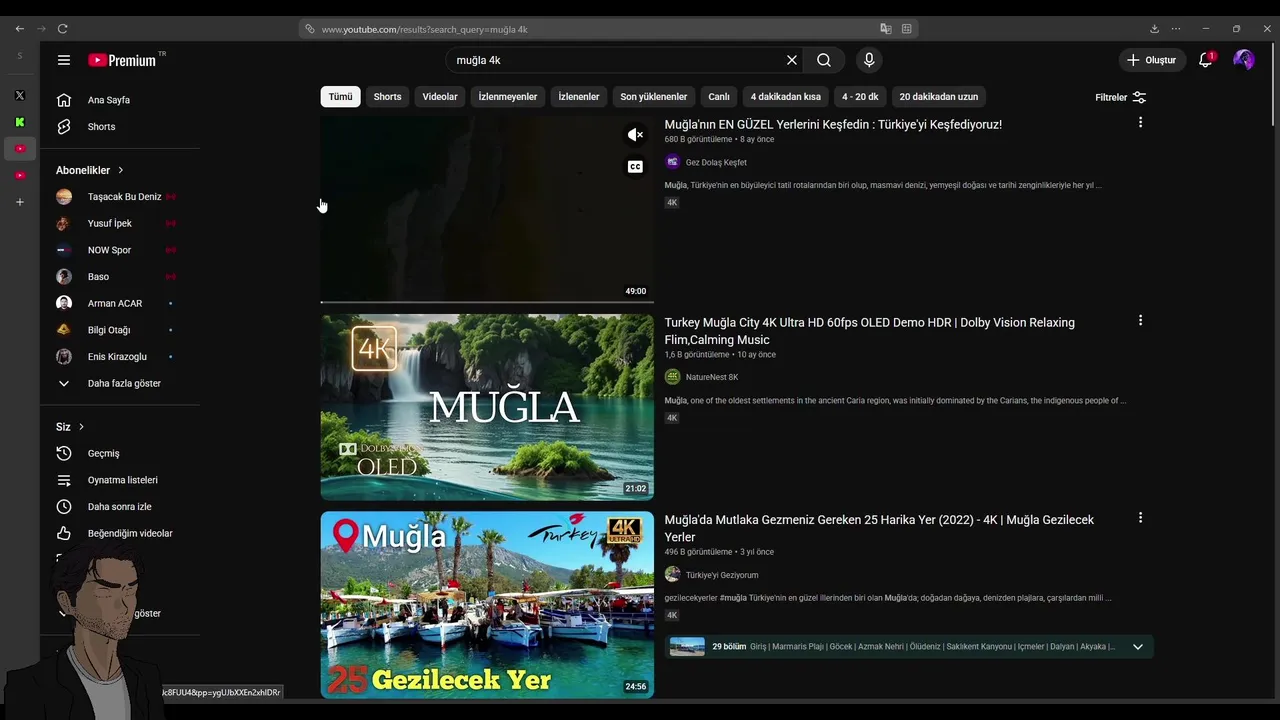The image size is (1280, 720).
Task: Open more options for Muğla'nın EN GÜZEL video
Action: pyautogui.click(x=1140, y=123)
